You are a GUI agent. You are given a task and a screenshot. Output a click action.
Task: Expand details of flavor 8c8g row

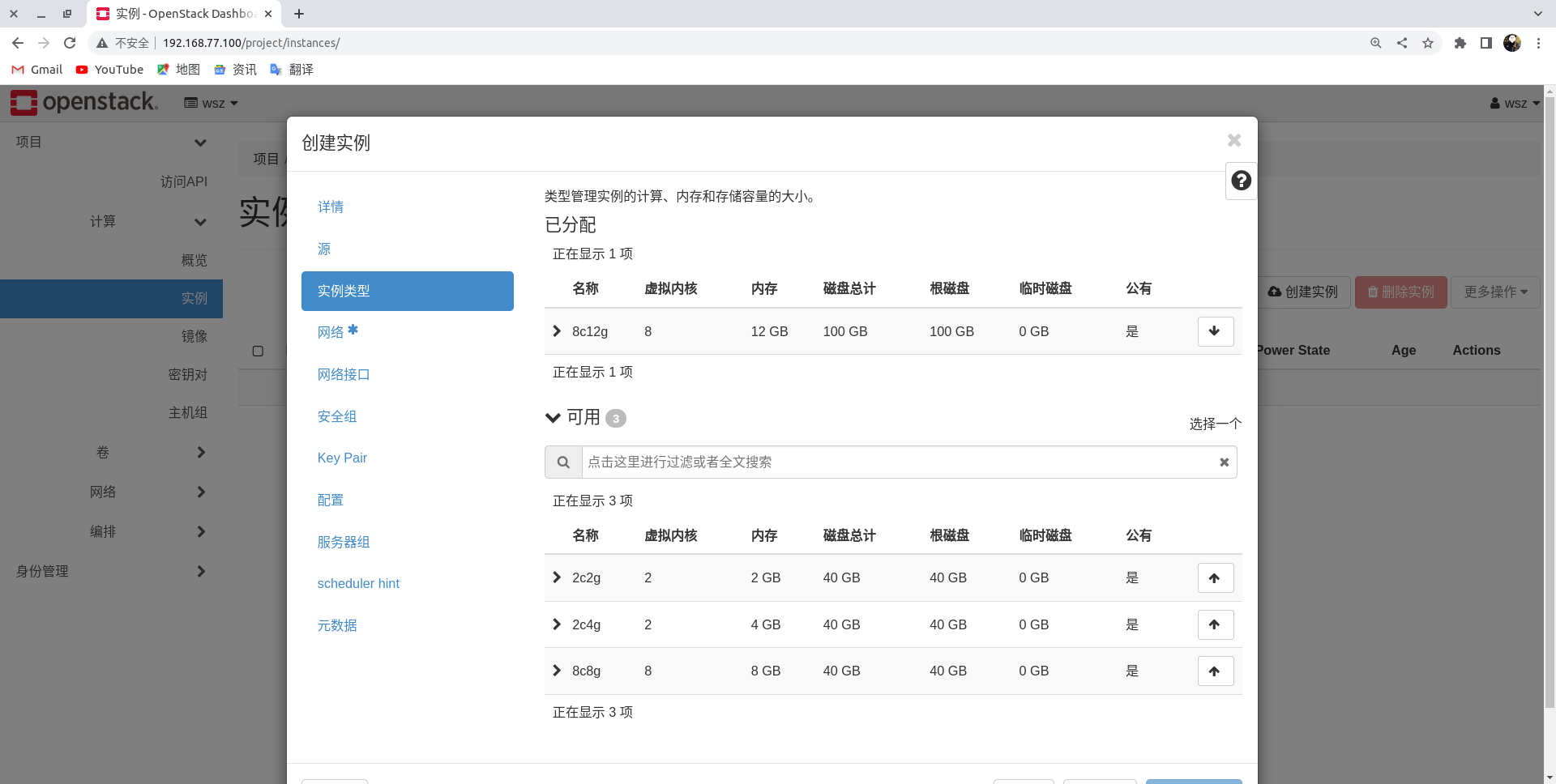tap(557, 671)
